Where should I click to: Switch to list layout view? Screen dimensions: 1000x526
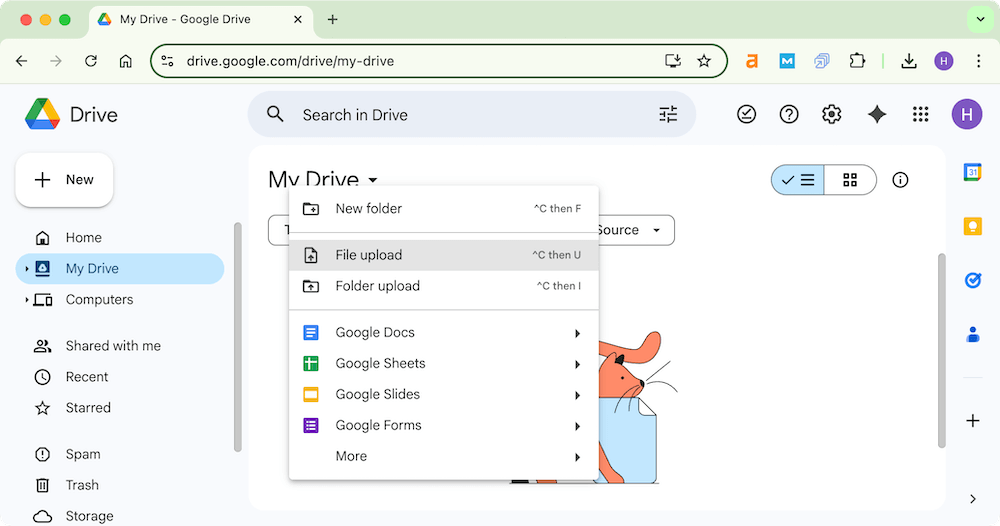(798, 180)
